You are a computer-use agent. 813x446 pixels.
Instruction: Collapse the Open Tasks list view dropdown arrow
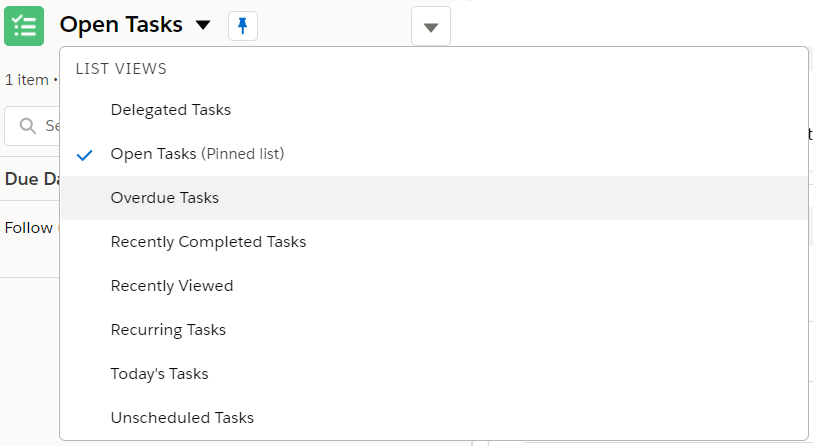tap(203, 25)
